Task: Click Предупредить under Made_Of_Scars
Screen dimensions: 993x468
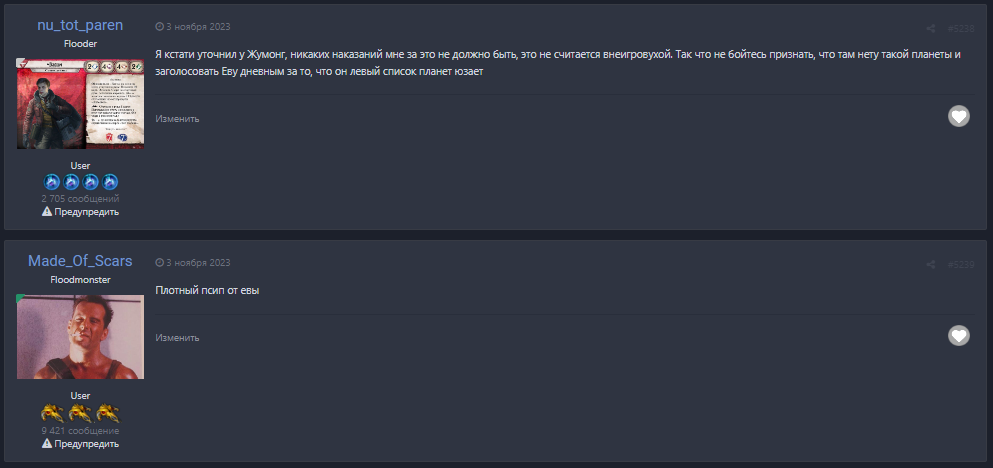Action: click(80, 444)
